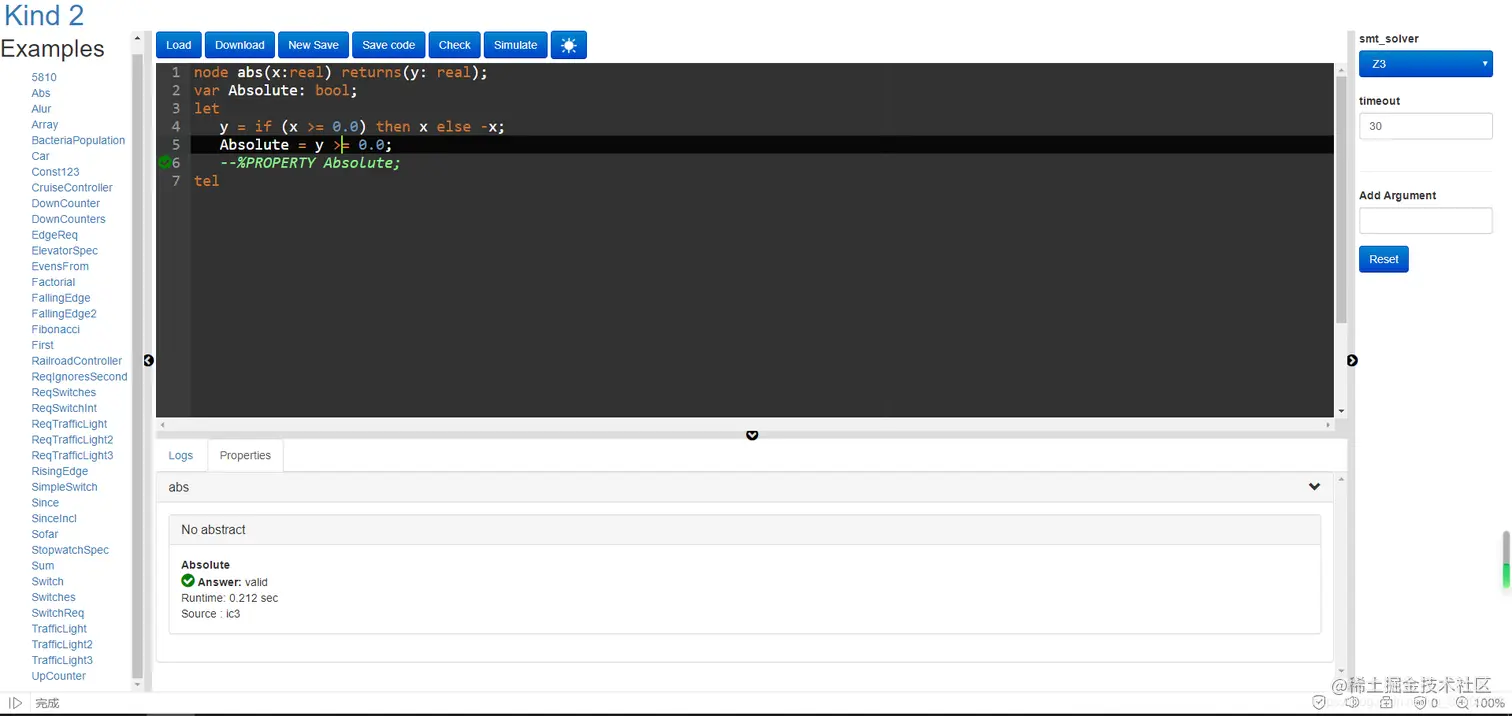
Task: Collapse the results panel chevron below editor
Action: pyautogui.click(x=752, y=435)
